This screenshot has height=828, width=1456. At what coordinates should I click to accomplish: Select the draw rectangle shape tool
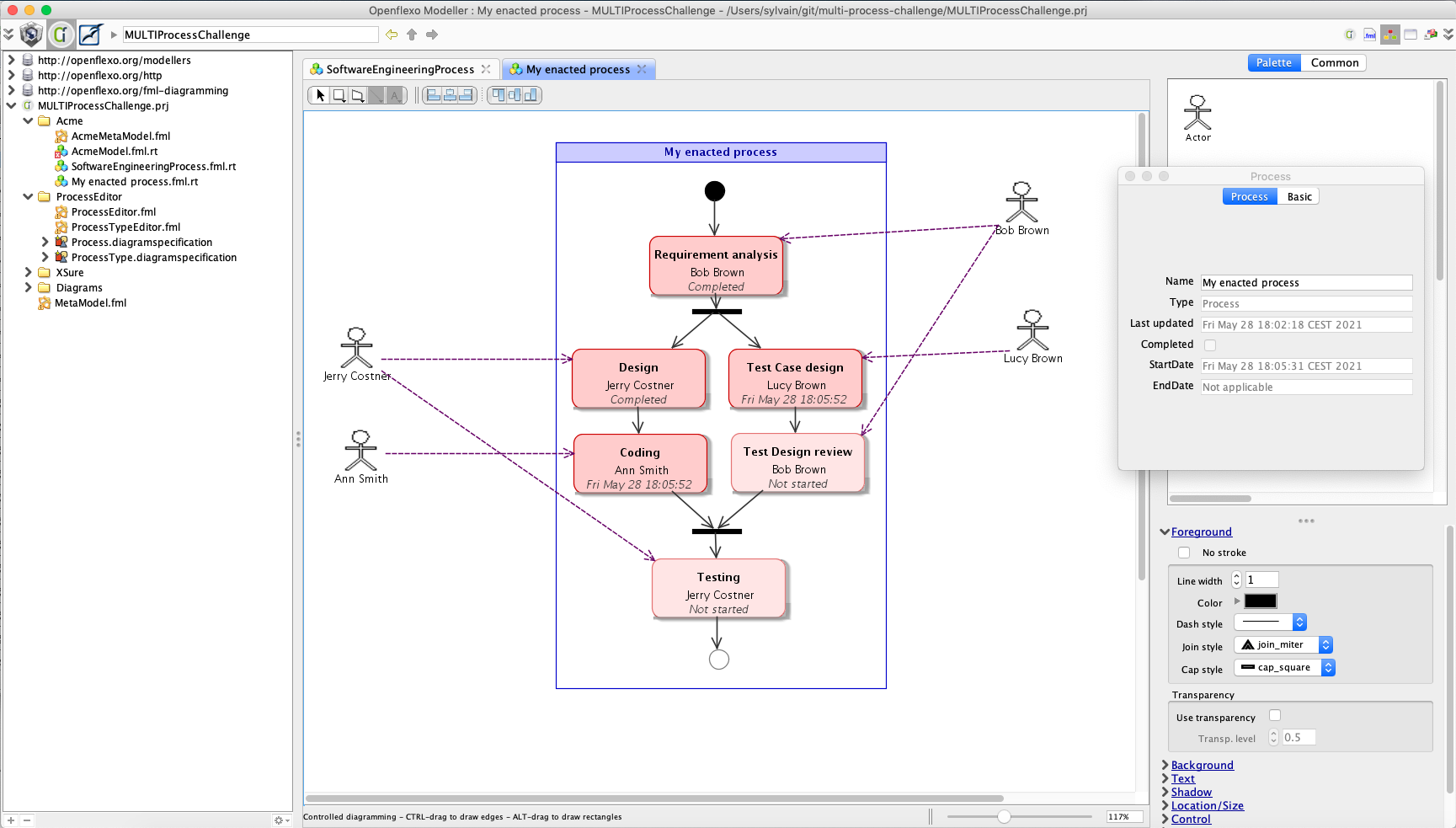(339, 95)
